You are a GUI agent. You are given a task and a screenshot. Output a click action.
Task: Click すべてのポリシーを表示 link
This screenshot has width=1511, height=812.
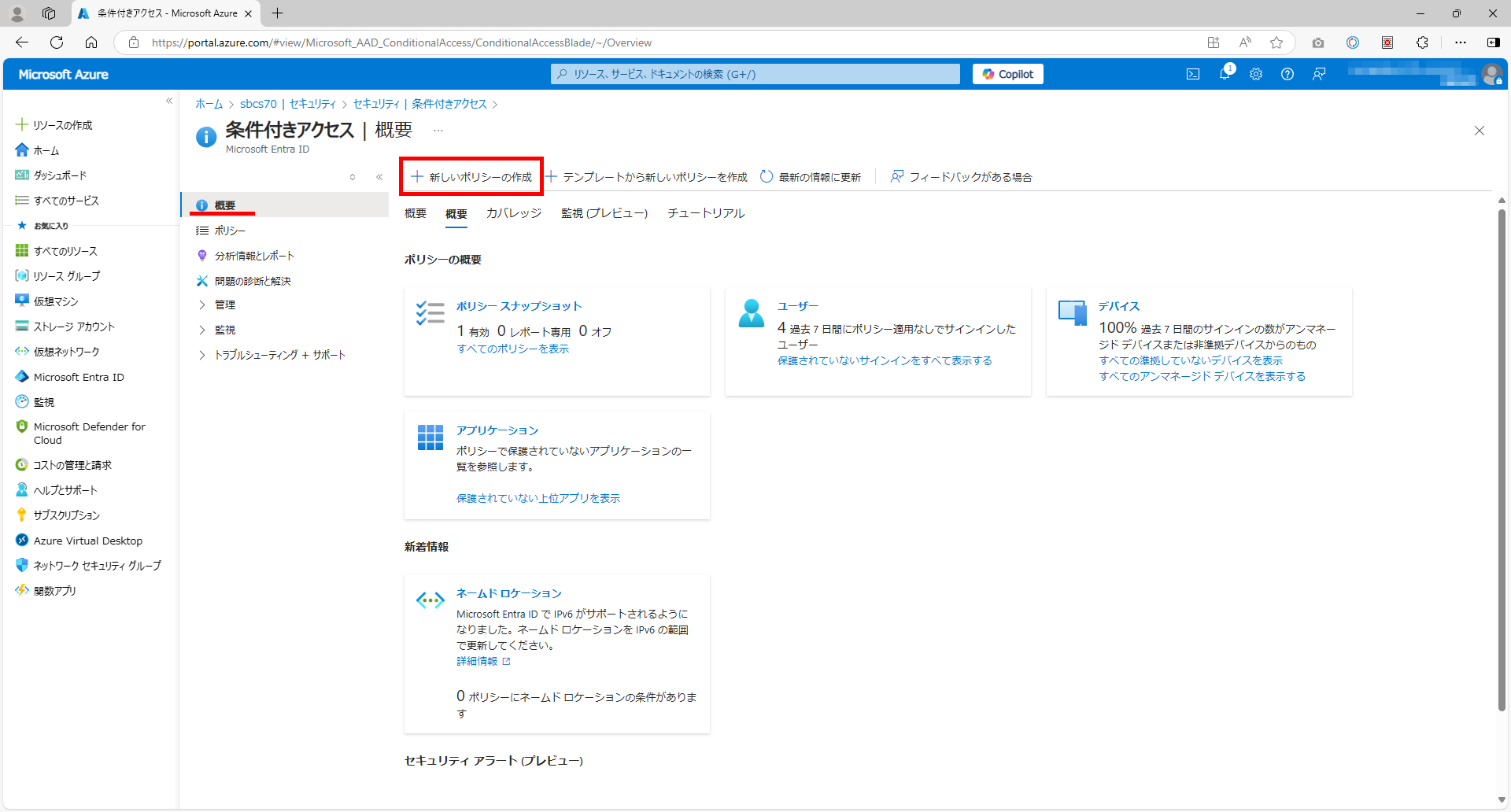tap(513, 349)
